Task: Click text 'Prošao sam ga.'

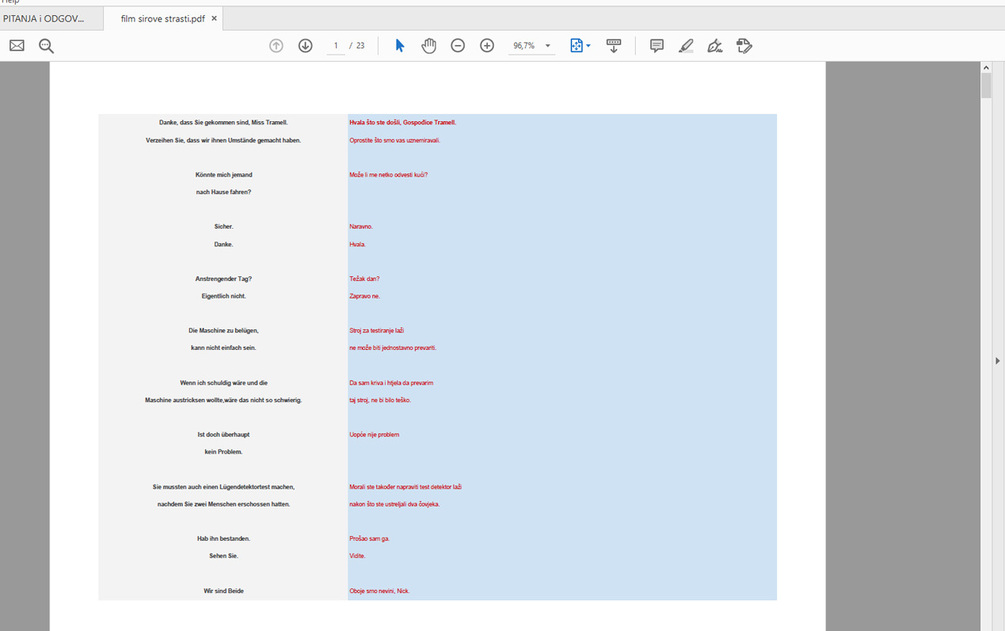Action: click(x=369, y=539)
